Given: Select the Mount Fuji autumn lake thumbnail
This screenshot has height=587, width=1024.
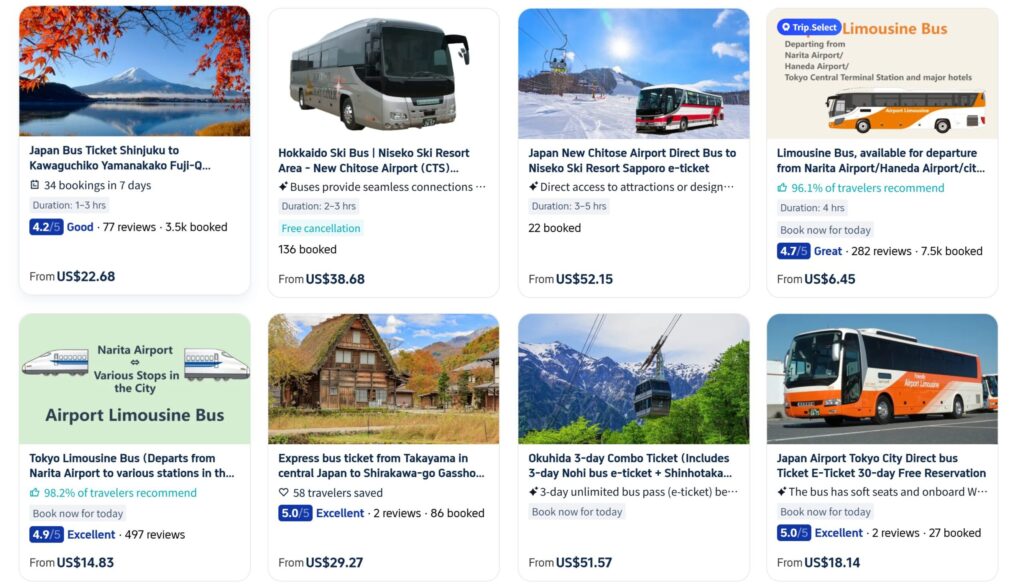Looking at the screenshot, I should click(135, 71).
